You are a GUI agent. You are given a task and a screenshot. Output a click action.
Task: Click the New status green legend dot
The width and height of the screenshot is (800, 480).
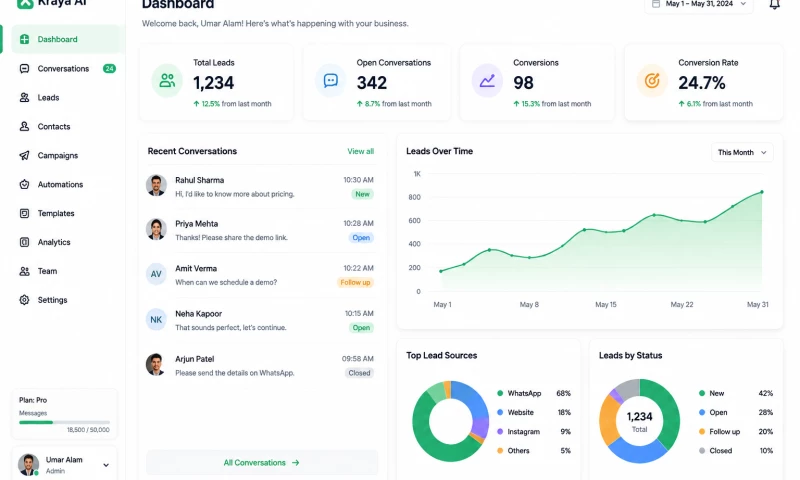click(702, 393)
